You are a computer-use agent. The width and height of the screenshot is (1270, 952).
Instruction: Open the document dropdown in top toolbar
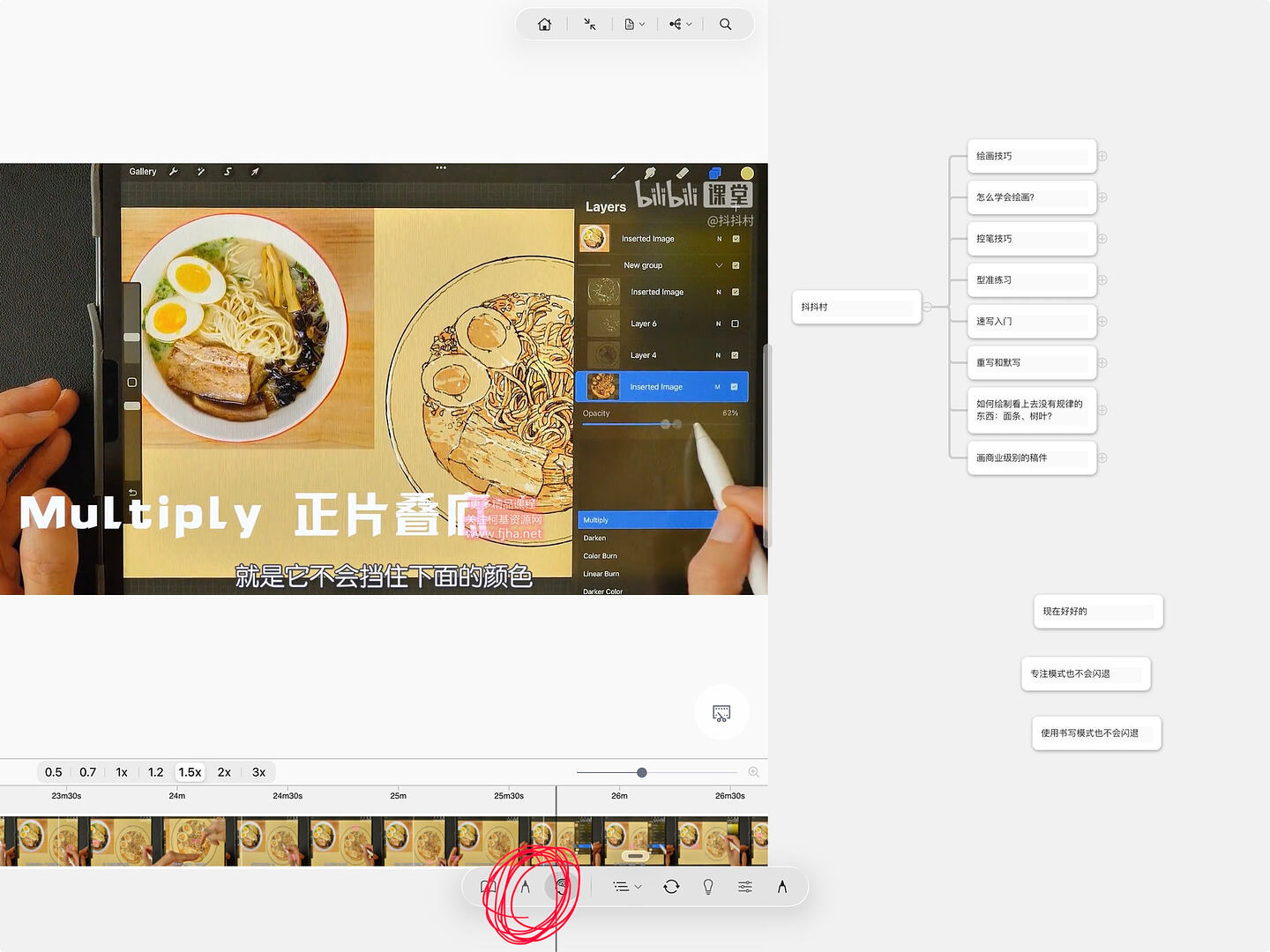point(635,25)
